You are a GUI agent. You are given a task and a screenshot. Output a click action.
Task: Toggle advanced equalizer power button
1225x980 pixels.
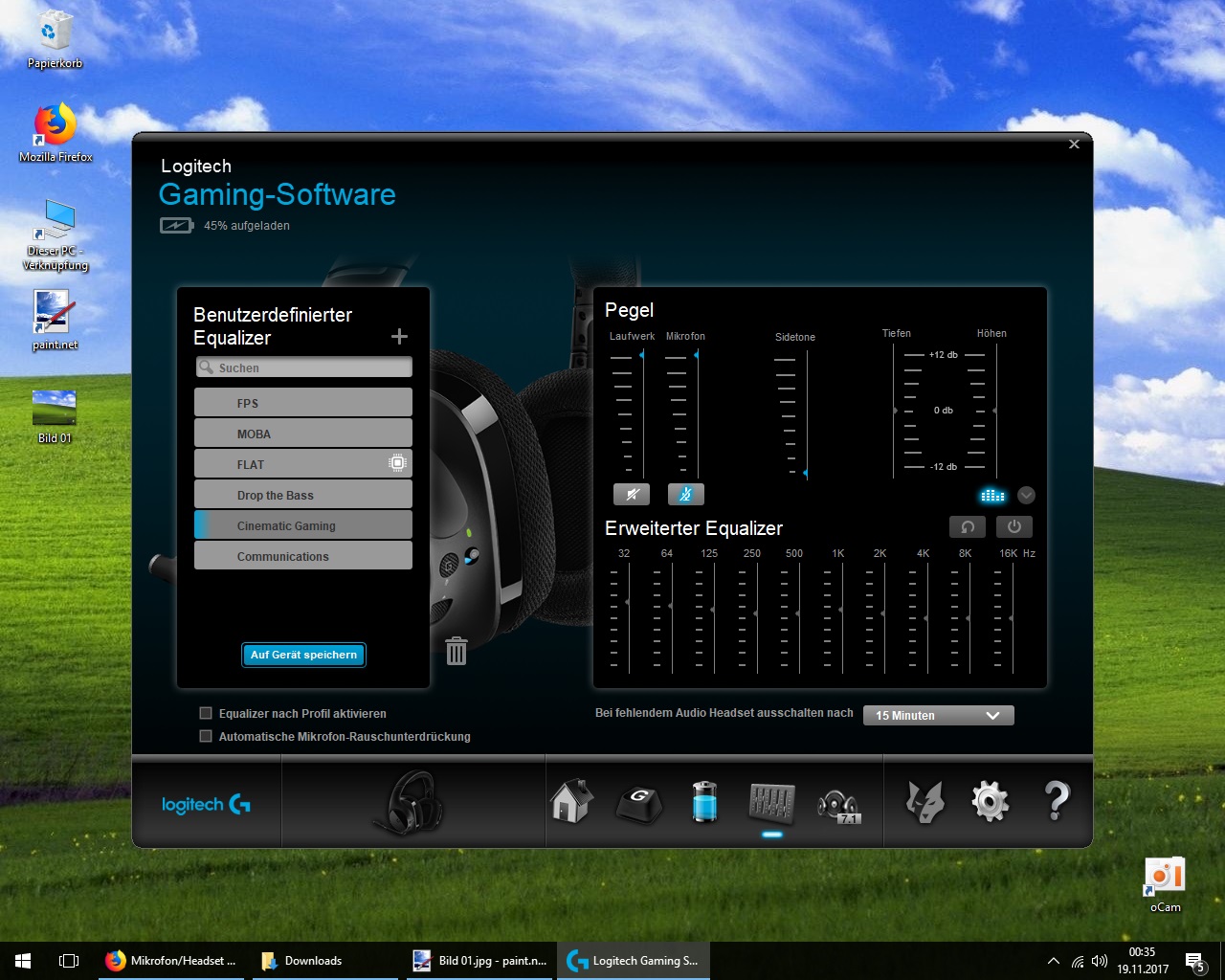click(1014, 526)
